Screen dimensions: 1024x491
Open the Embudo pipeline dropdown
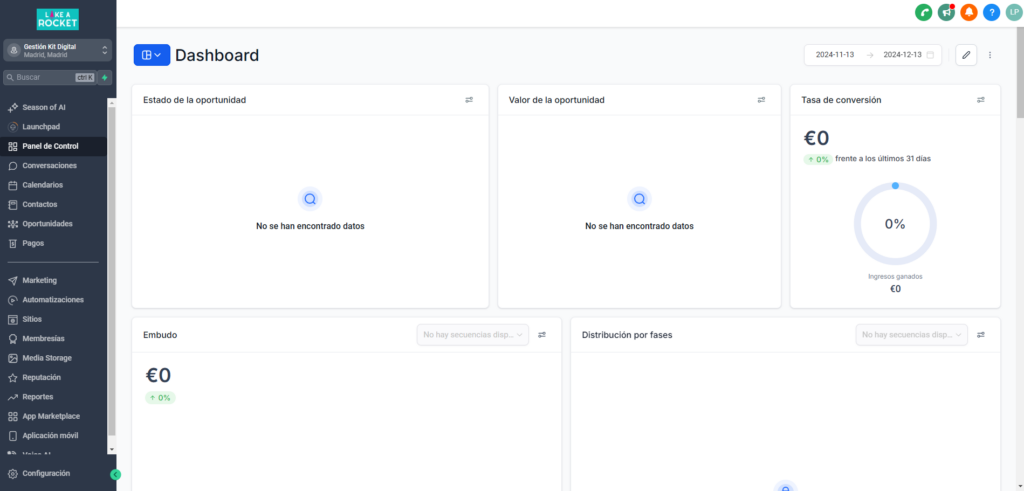pos(472,335)
